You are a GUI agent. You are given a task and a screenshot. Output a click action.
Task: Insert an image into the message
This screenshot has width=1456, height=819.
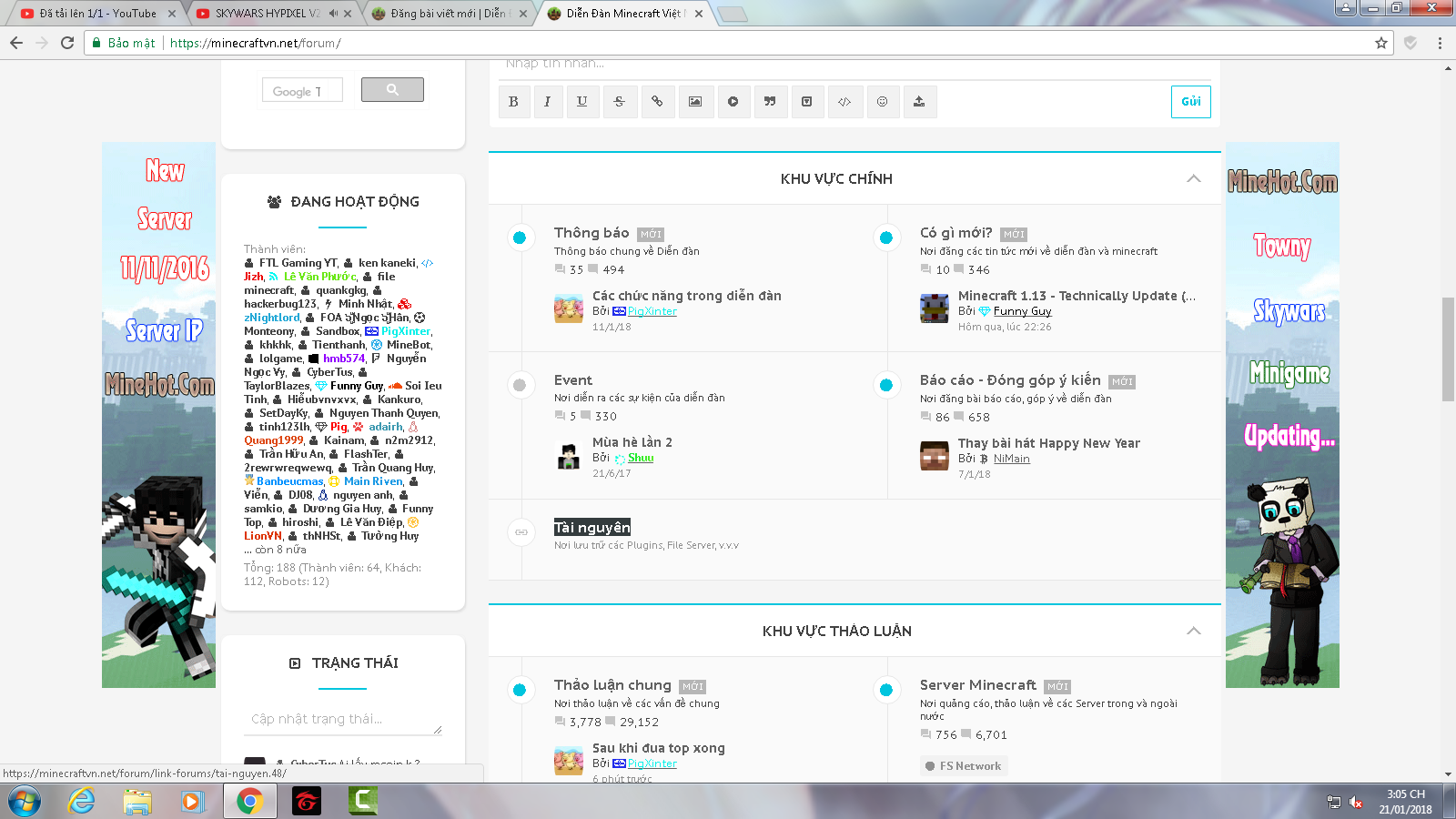[695, 102]
